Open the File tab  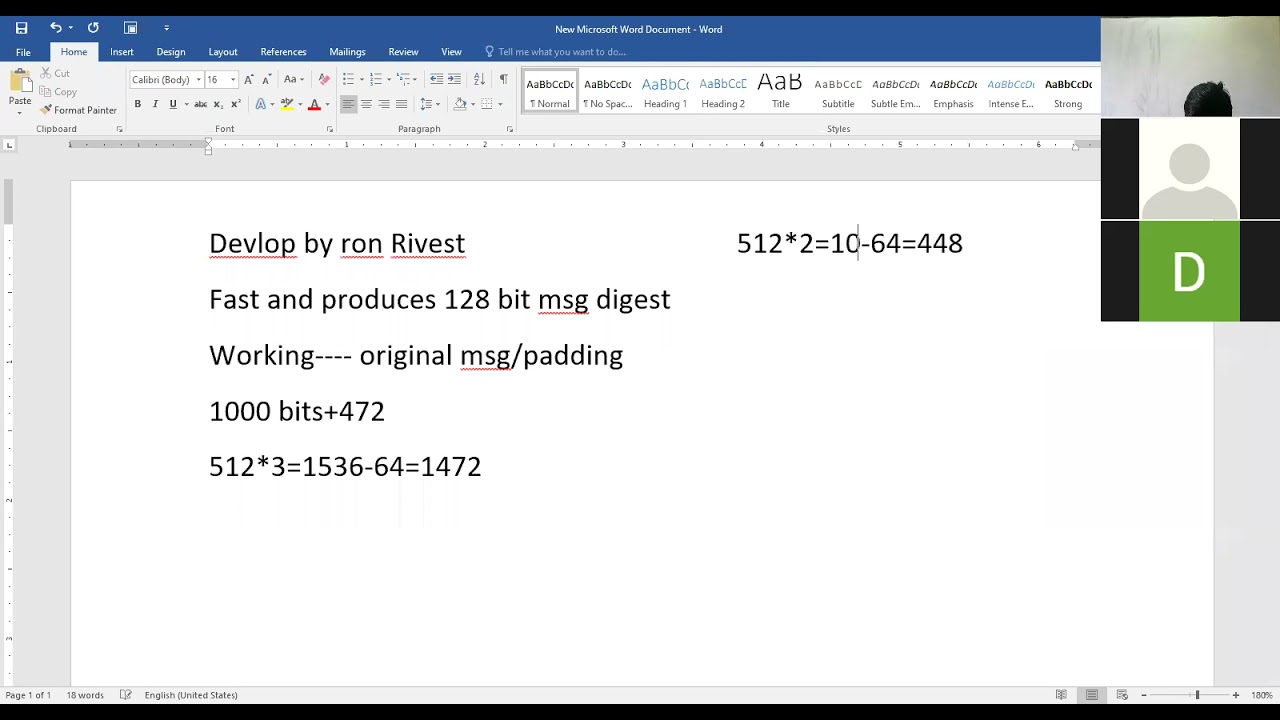click(23, 52)
